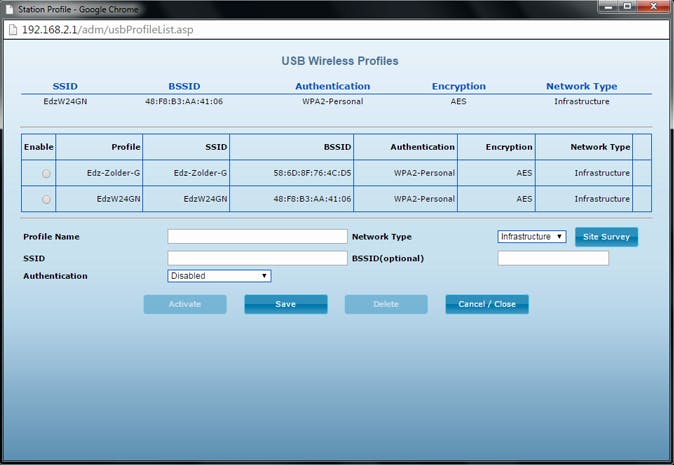Click the top BSSID blue heading
Image resolution: width=674 pixels, height=465 pixels.
[184, 86]
